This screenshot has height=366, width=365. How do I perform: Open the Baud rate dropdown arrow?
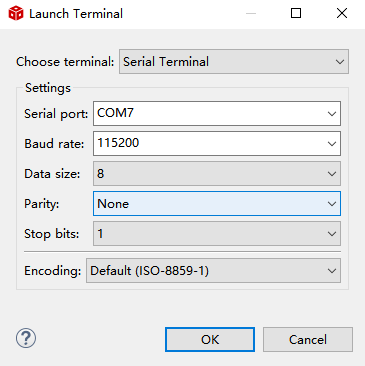pos(332,144)
